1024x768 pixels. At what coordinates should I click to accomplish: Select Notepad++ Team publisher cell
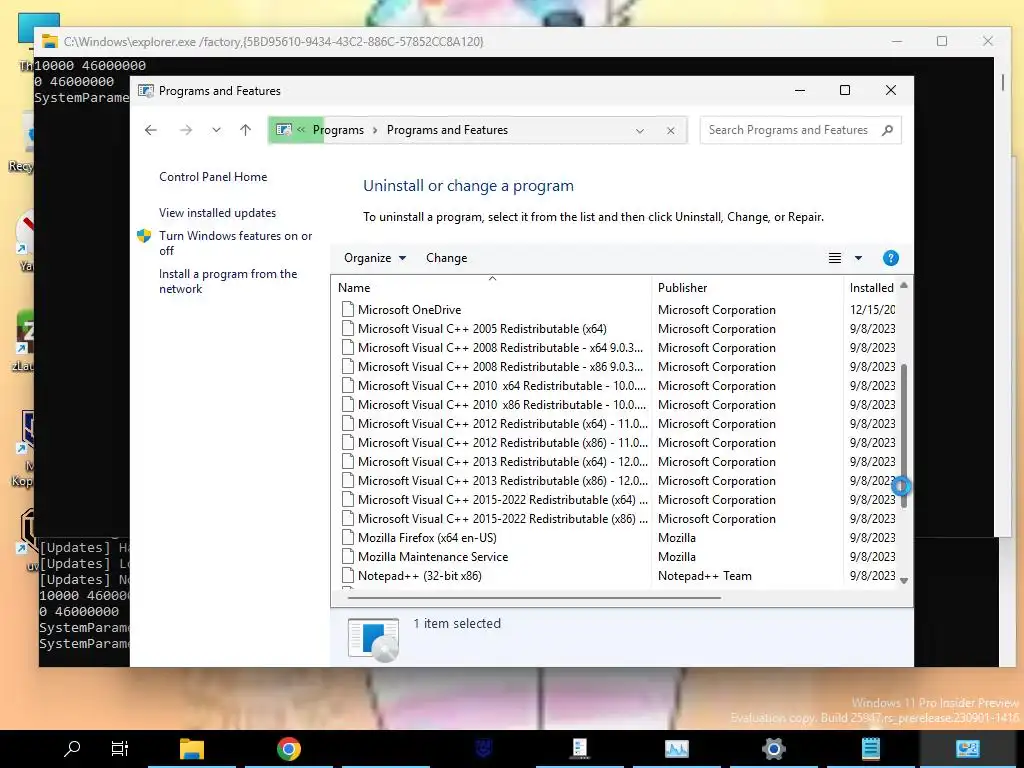pyautogui.click(x=705, y=575)
